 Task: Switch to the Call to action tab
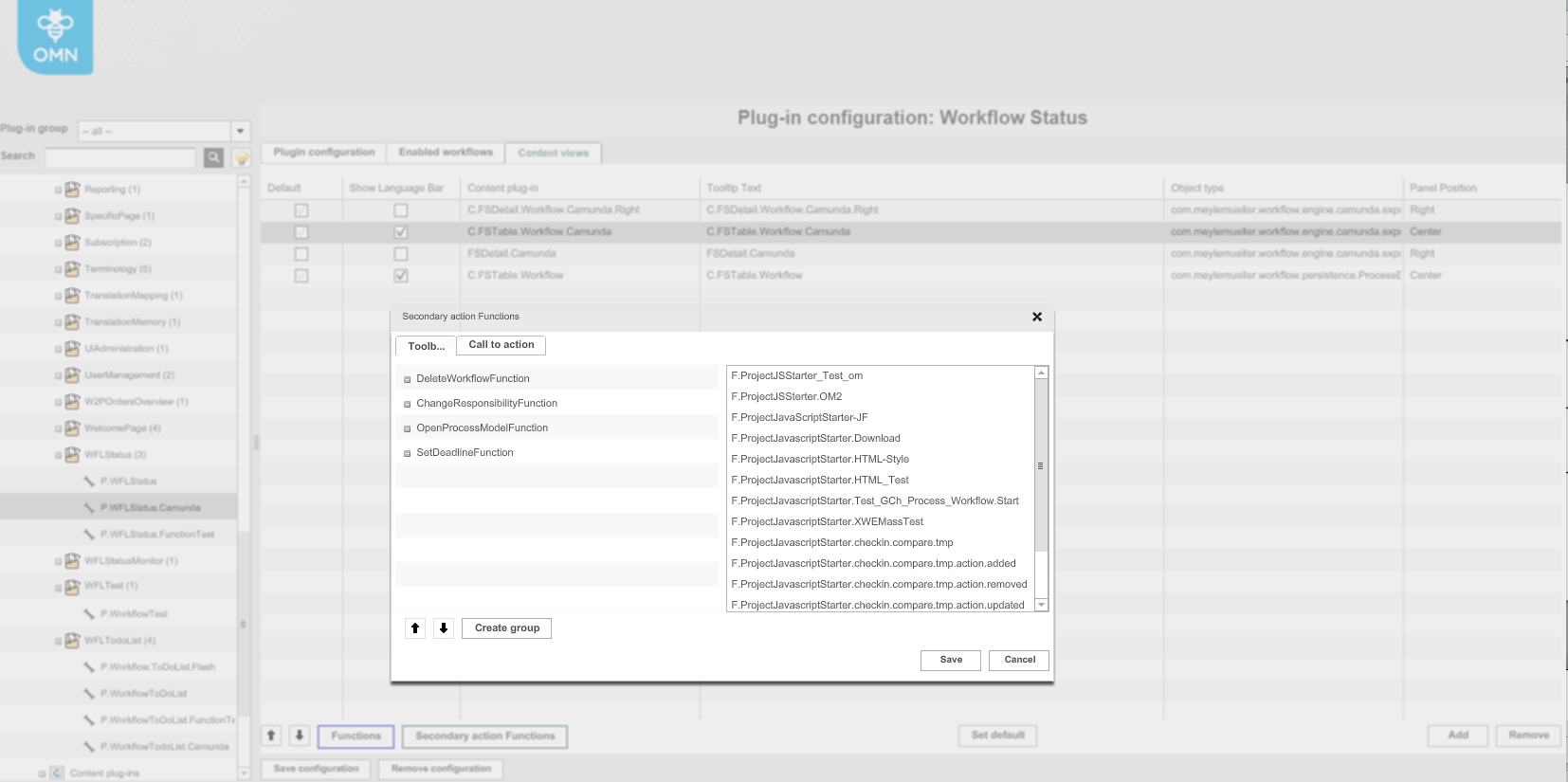[x=501, y=345]
